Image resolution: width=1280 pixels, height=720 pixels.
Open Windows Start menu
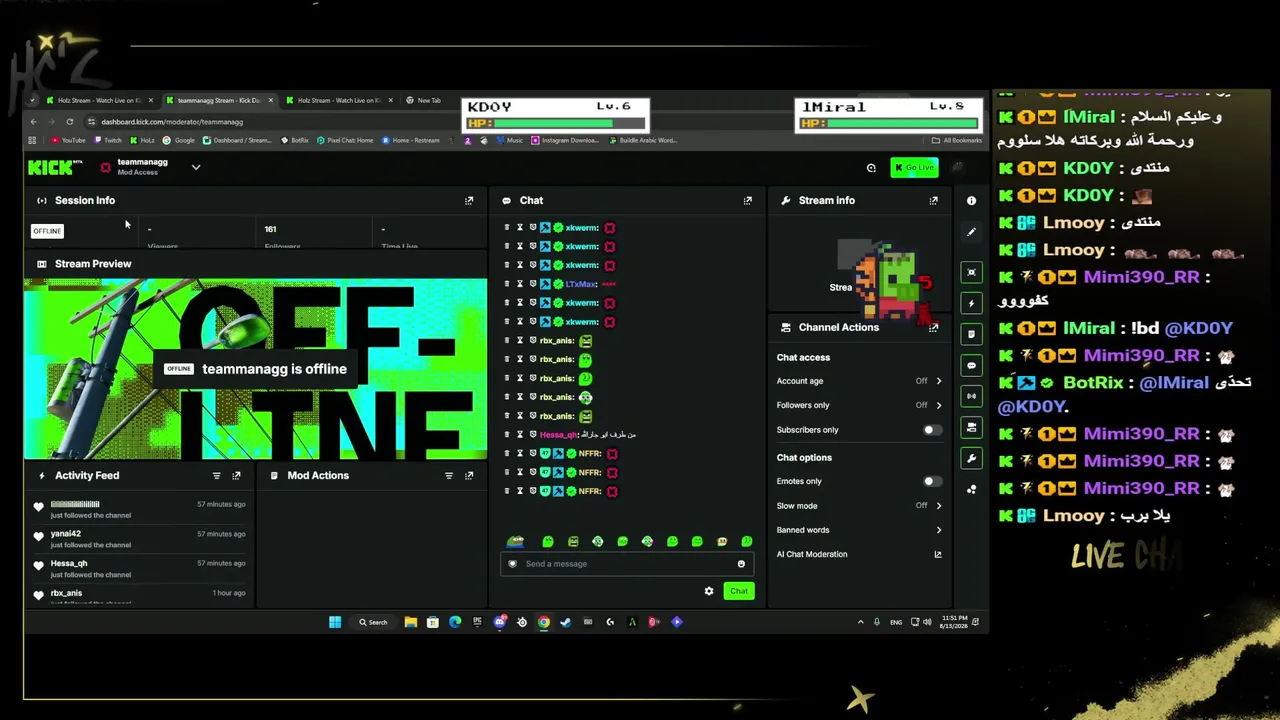coord(335,622)
